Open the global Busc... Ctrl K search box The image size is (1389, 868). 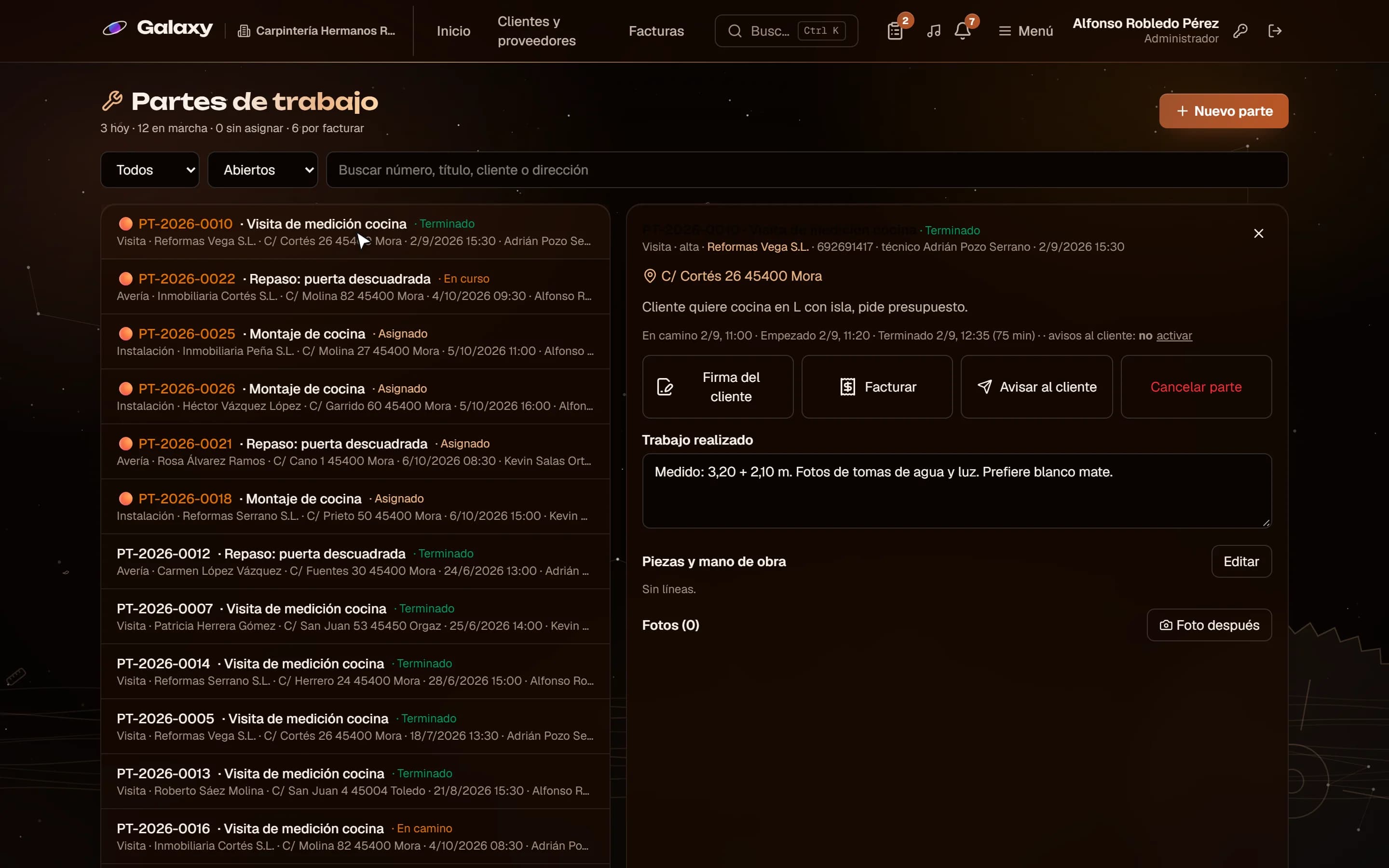[786, 30]
